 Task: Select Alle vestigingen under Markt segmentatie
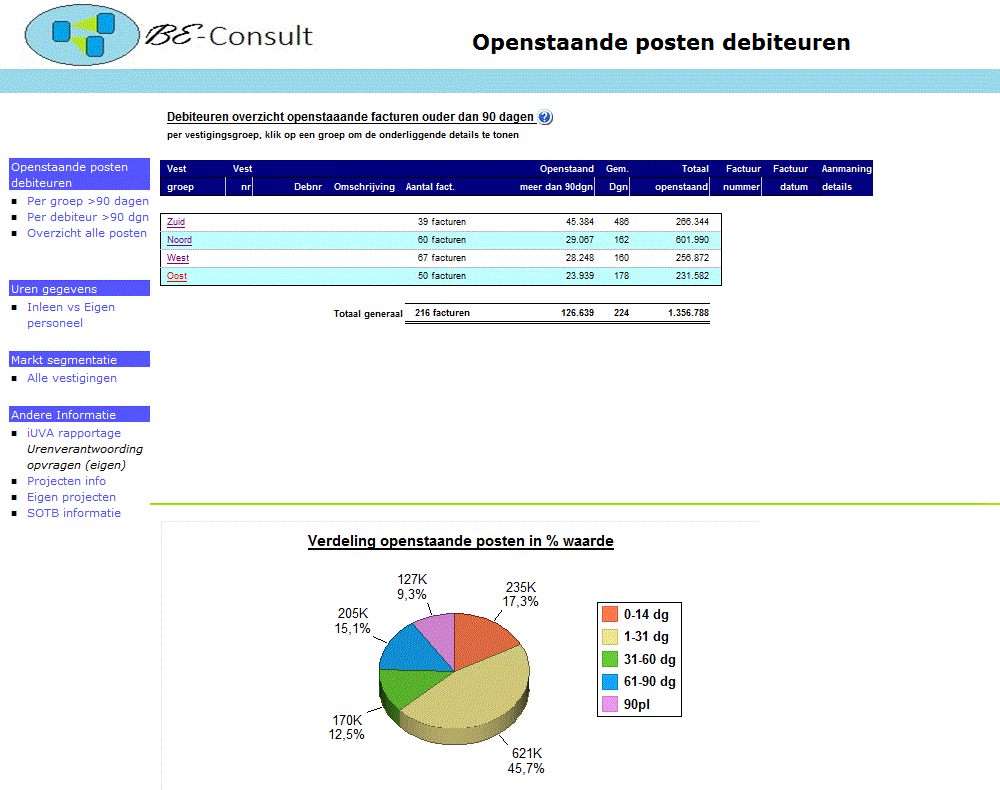[x=71, y=378]
